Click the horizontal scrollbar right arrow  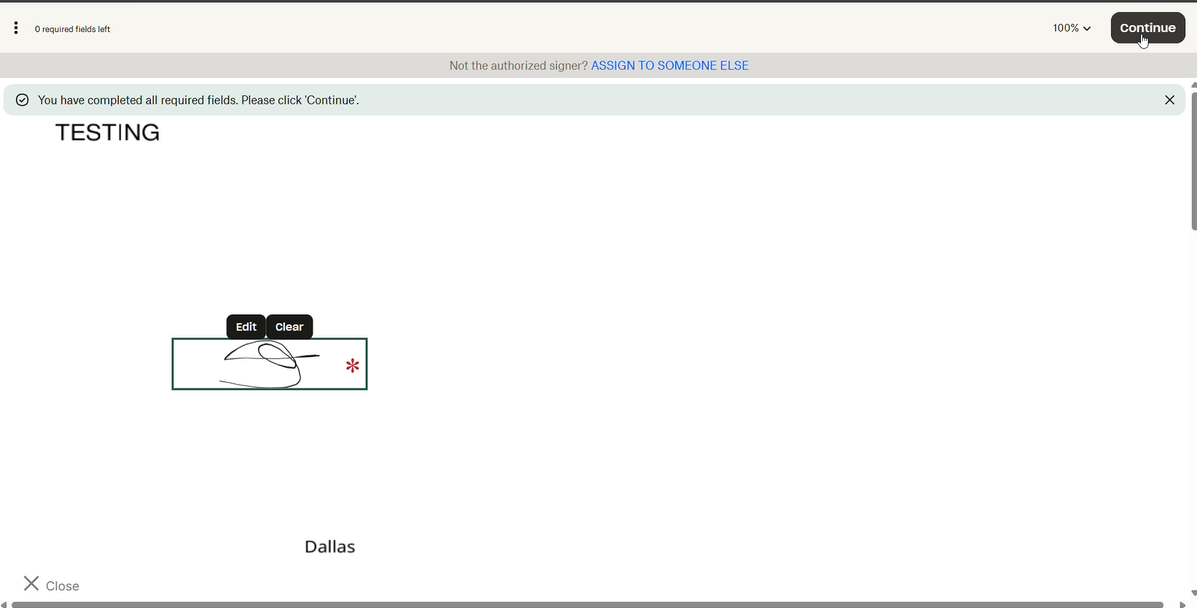[x=1182, y=604]
